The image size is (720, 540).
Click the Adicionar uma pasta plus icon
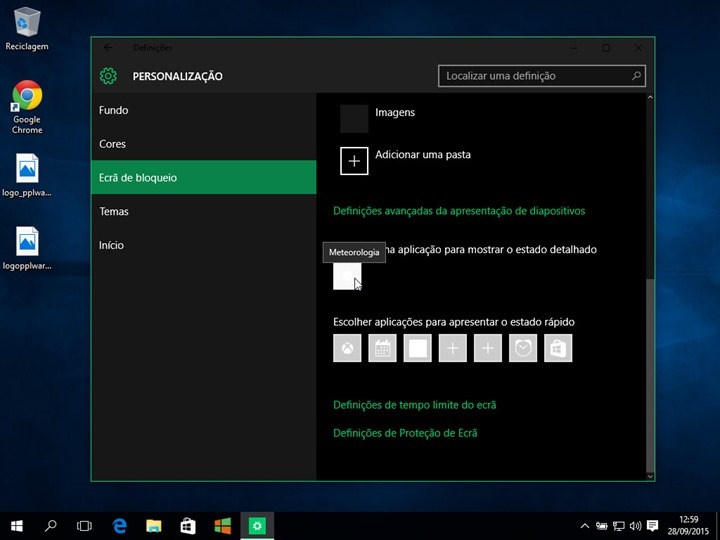tap(354, 161)
